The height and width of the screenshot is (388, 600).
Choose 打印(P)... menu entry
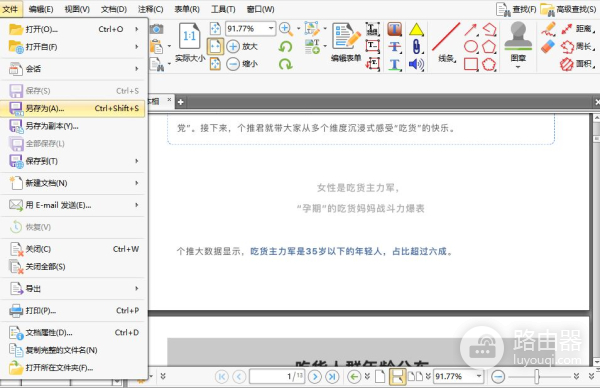tap(73, 310)
